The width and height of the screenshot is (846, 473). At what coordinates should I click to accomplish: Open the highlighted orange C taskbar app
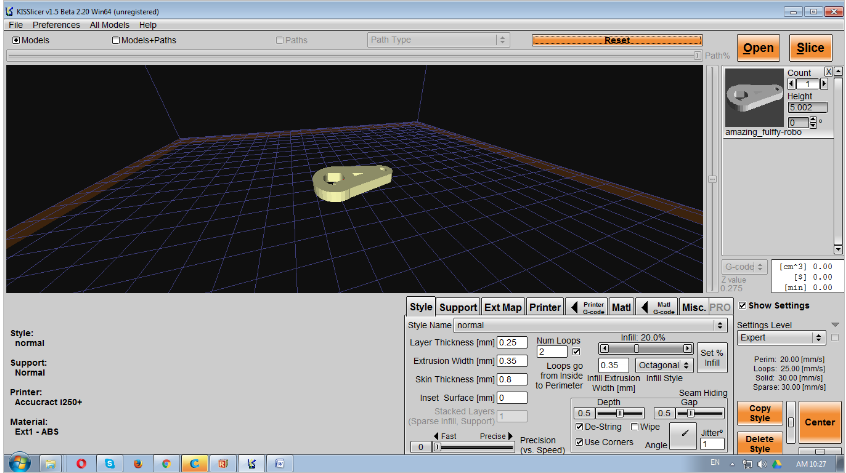coord(194,463)
